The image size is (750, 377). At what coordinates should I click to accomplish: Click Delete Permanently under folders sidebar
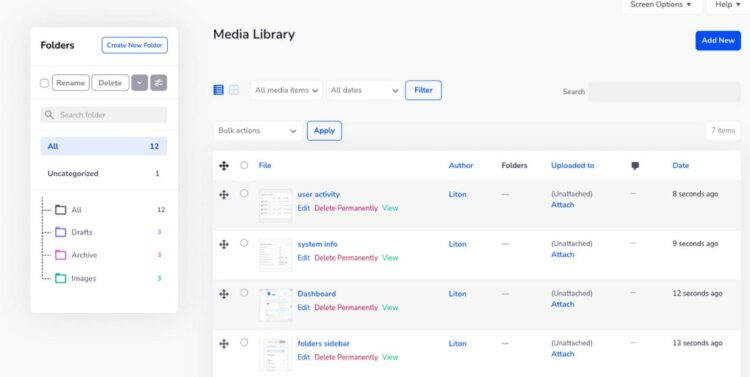pyautogui.click(x=346, y=357)
